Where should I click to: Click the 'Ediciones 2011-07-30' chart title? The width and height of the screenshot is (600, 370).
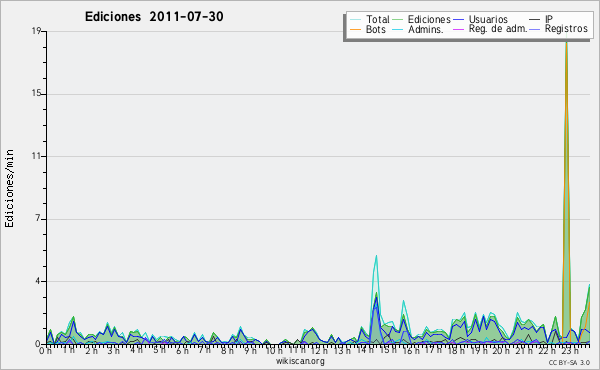(x=154, y=17)
